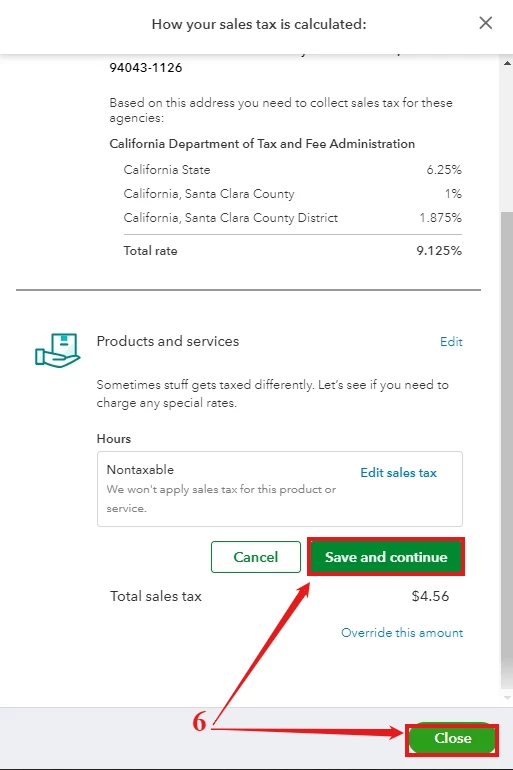
Task: Select the Nontaxable Hours box
Action: (x=280, y=489)
